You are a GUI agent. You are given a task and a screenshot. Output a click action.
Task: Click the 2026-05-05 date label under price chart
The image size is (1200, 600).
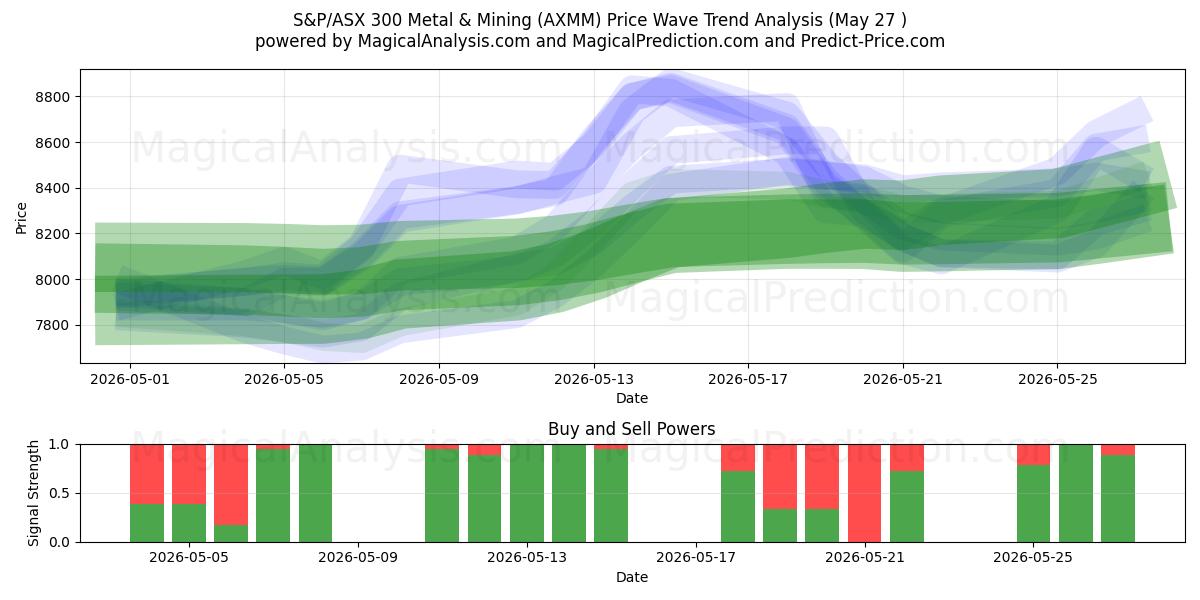[x=285, y=379]
